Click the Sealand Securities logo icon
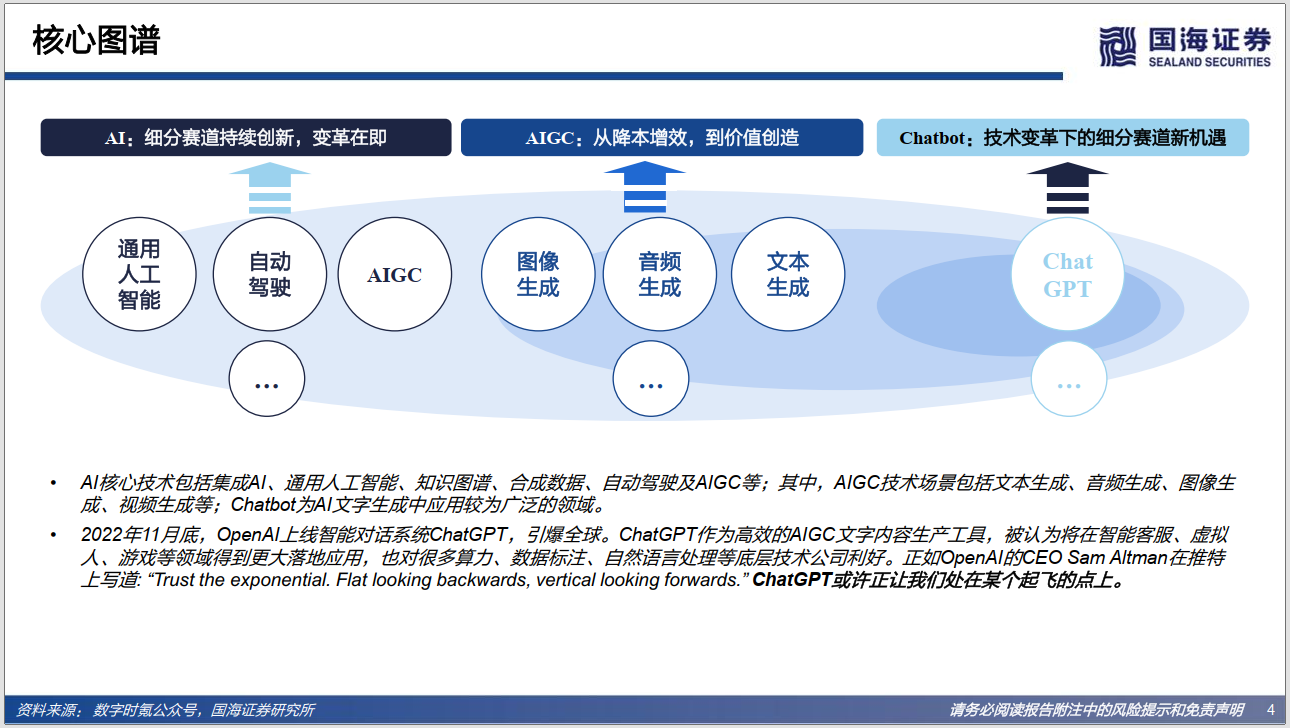The image size is (1290, 728). tap(1118, 47)
